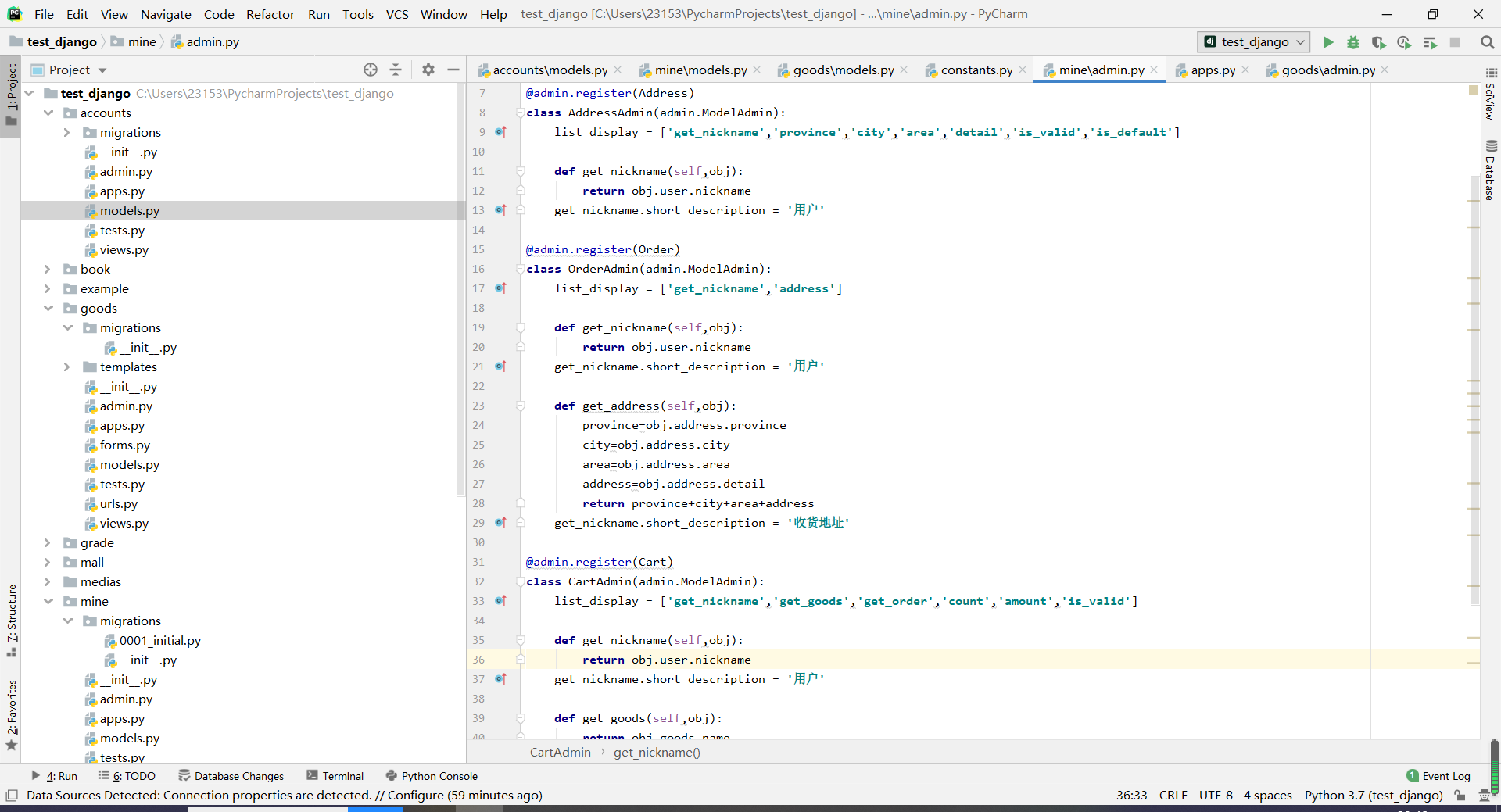Select 0001_initial.py in mine migrations
The width and height of the screenshot is (1501, 812).
click(159, 640)
